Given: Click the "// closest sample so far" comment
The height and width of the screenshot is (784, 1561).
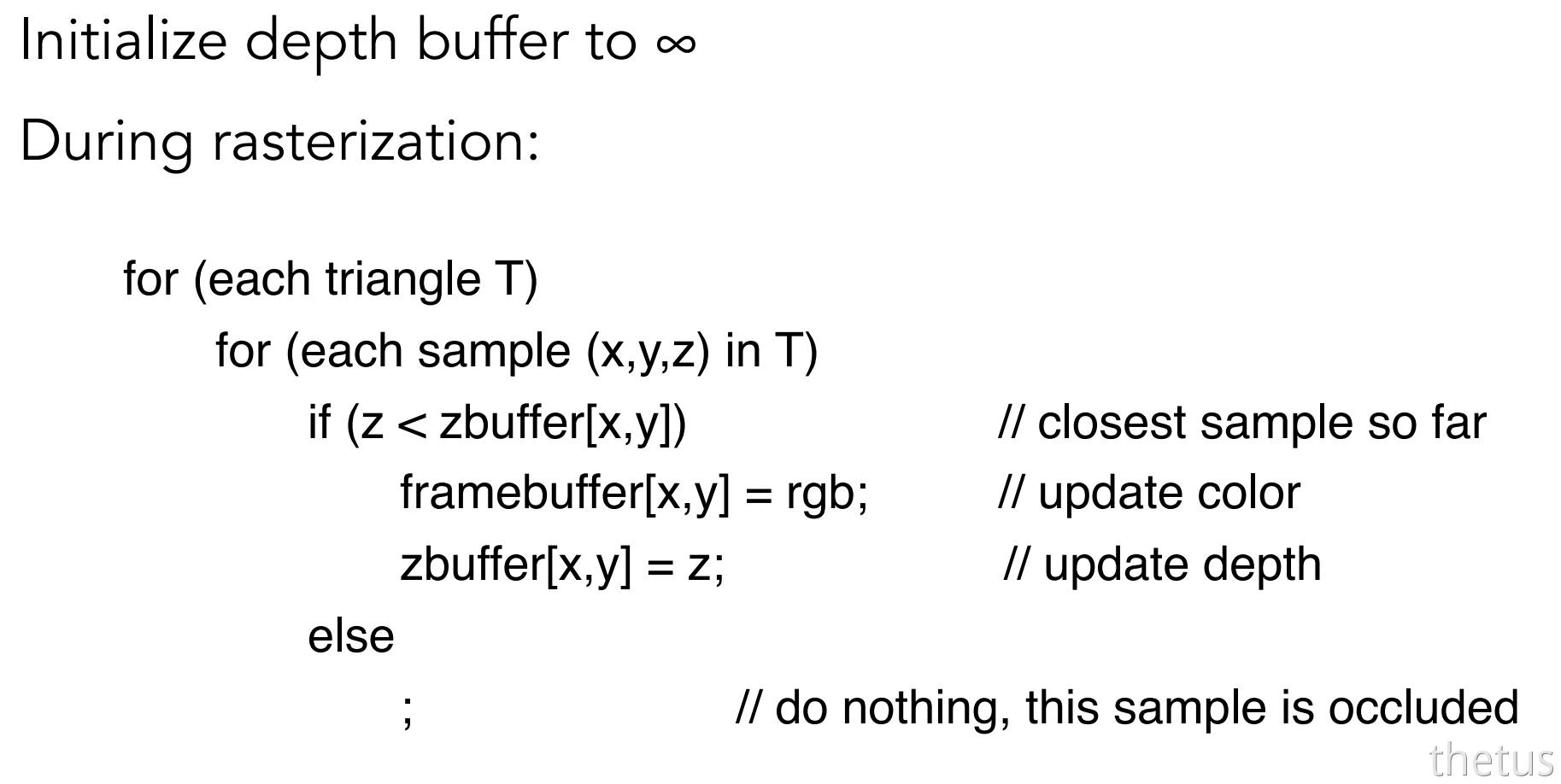Looking at the screenshot, I should pyautogui.click(x=1242, y=423).
